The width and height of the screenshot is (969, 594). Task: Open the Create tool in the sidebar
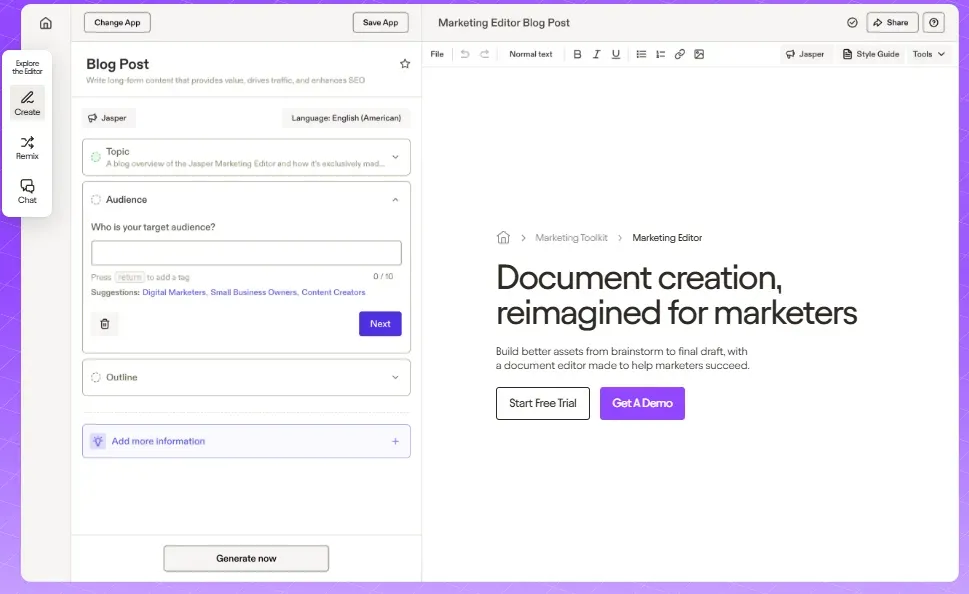click(x=27, y=103)
